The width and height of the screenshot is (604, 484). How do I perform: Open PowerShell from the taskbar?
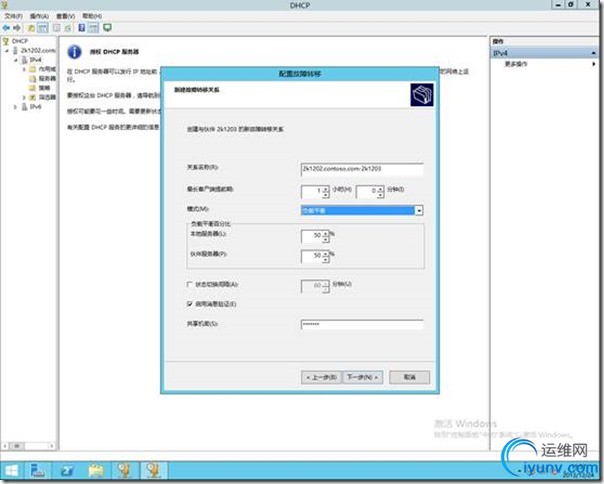(x=67, y=471)
